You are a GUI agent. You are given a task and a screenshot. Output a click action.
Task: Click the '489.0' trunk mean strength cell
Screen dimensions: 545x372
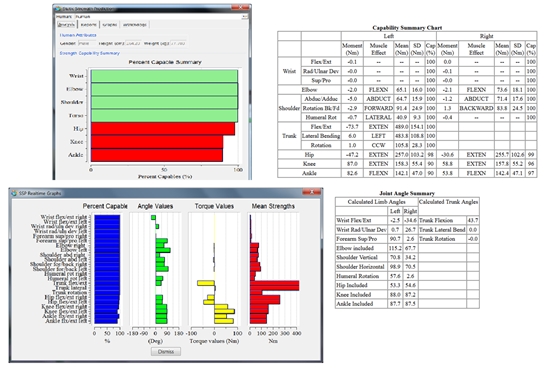pos(401,127)
